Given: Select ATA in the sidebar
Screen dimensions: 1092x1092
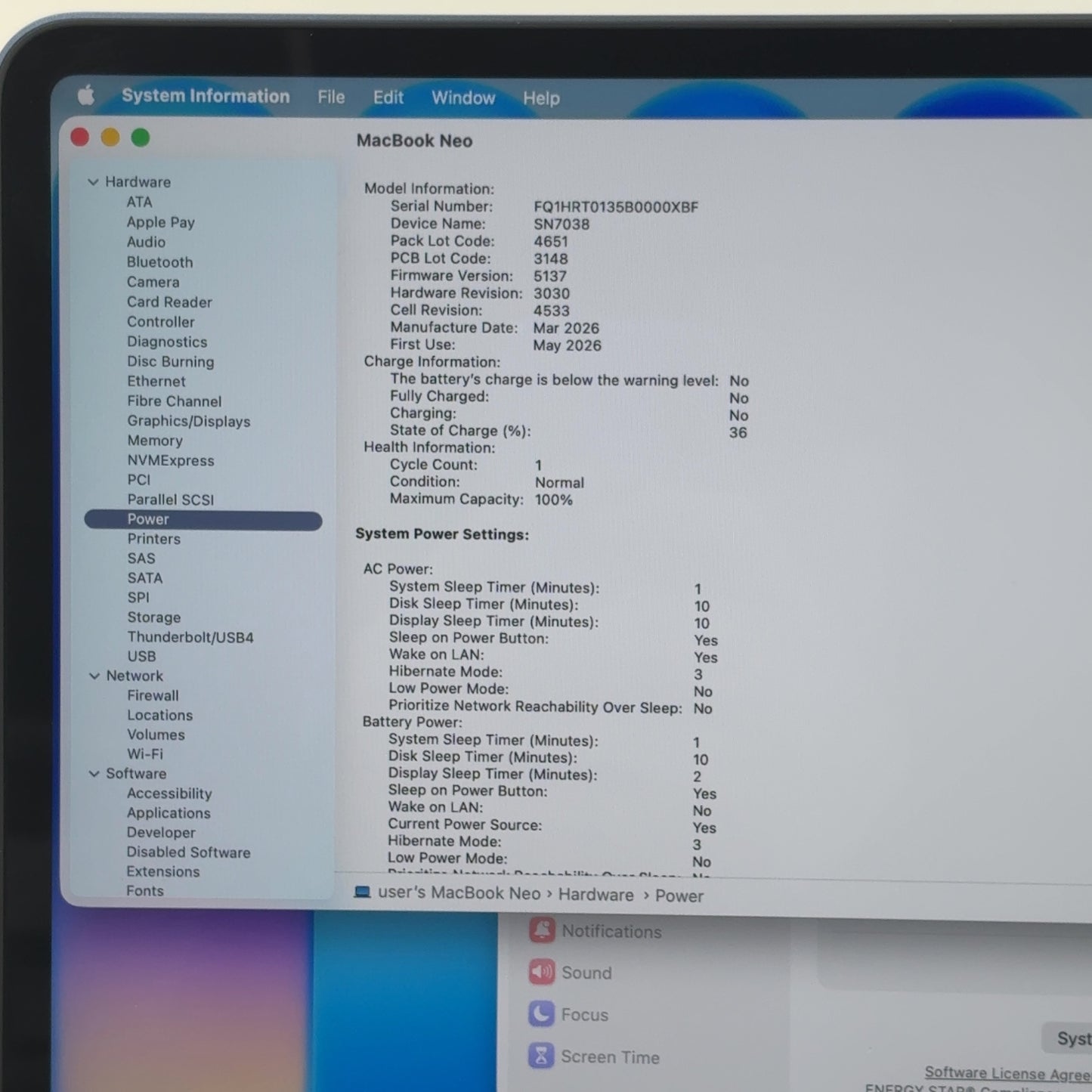Looking at the screenshot, I should pos(140,202).
